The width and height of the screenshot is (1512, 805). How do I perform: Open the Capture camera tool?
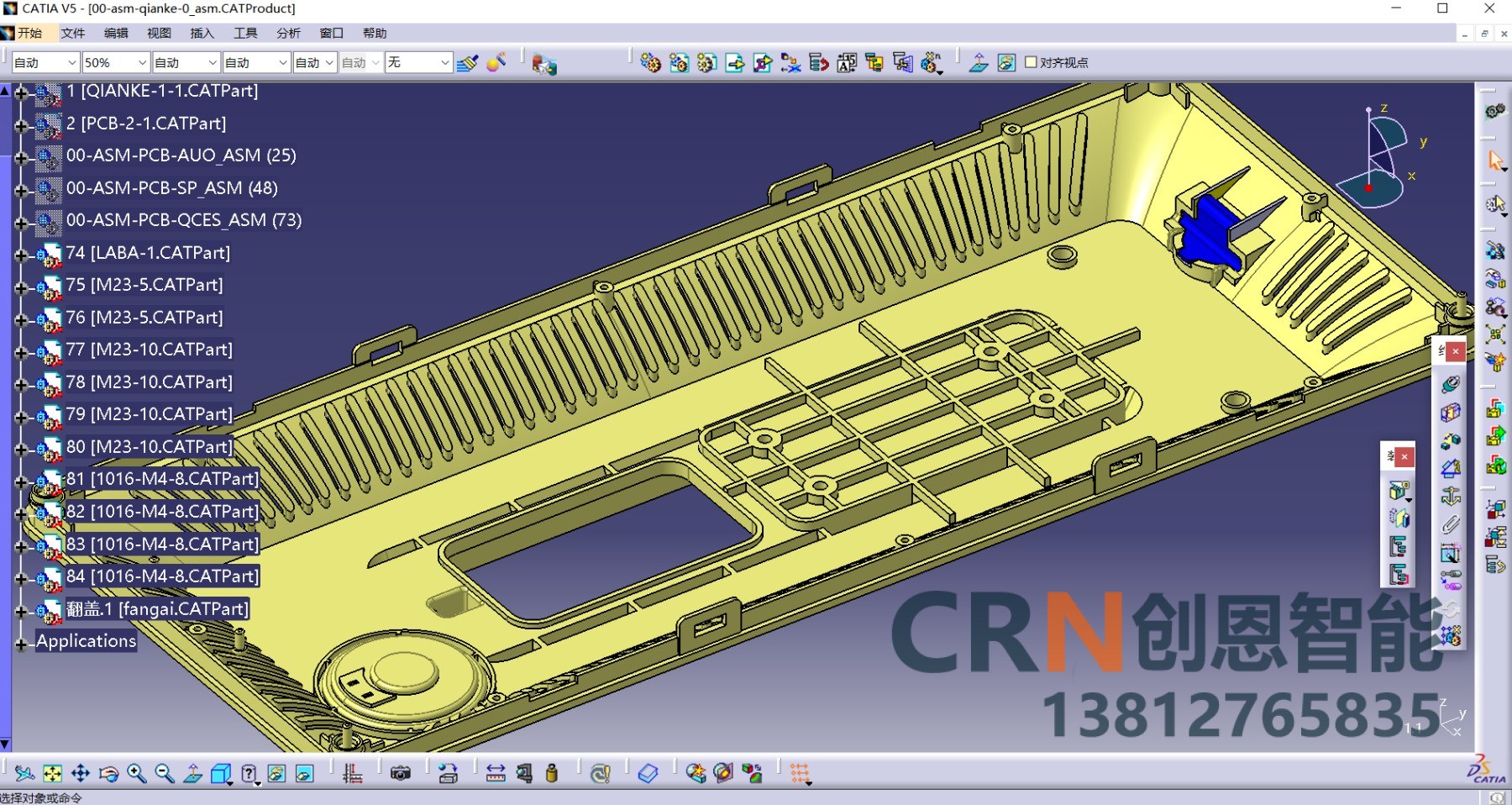(x=401, y=774)
